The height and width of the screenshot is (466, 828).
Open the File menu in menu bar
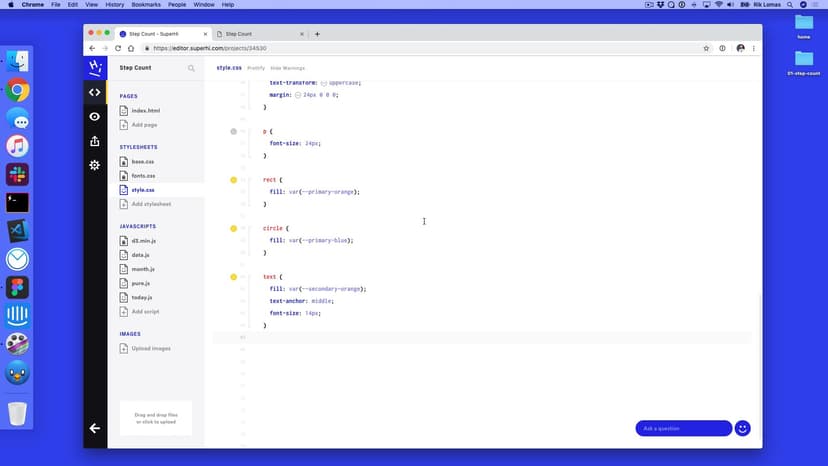[55, 5]
